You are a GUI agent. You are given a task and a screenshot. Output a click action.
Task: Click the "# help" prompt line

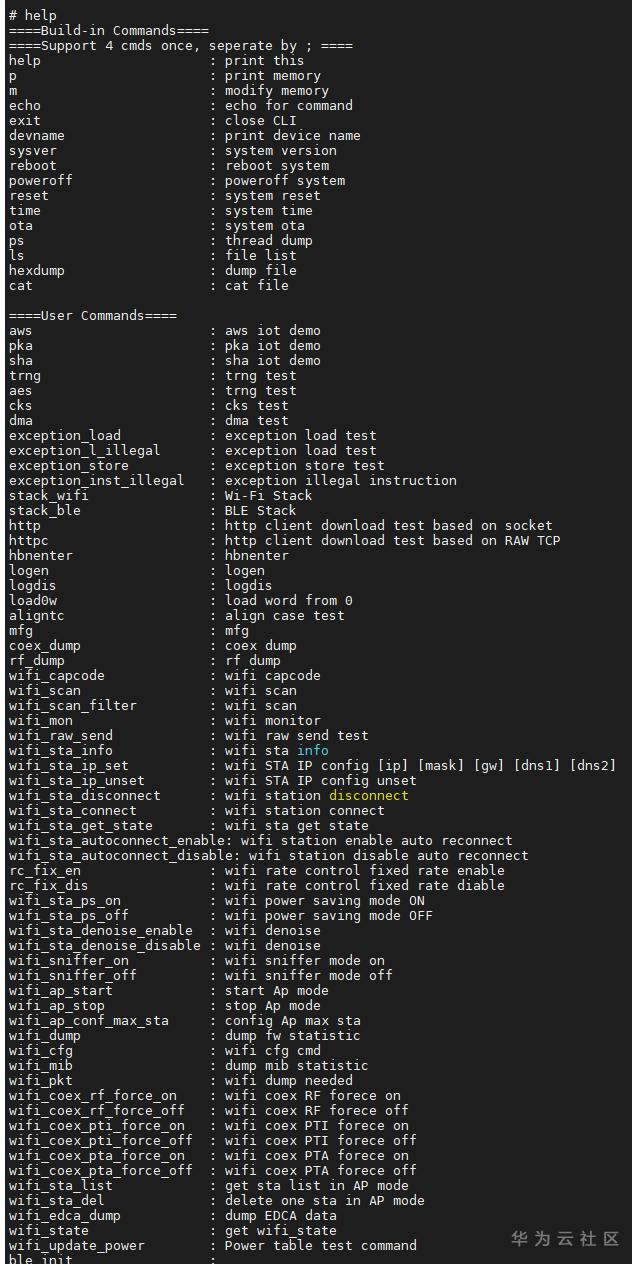click(x=33, y=15)
